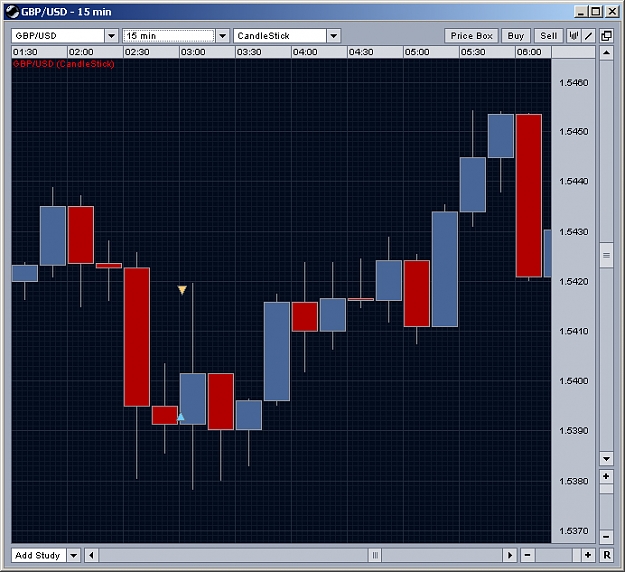
Task: Click the 04:00 time axis label
Action: [x=305, y=52]
